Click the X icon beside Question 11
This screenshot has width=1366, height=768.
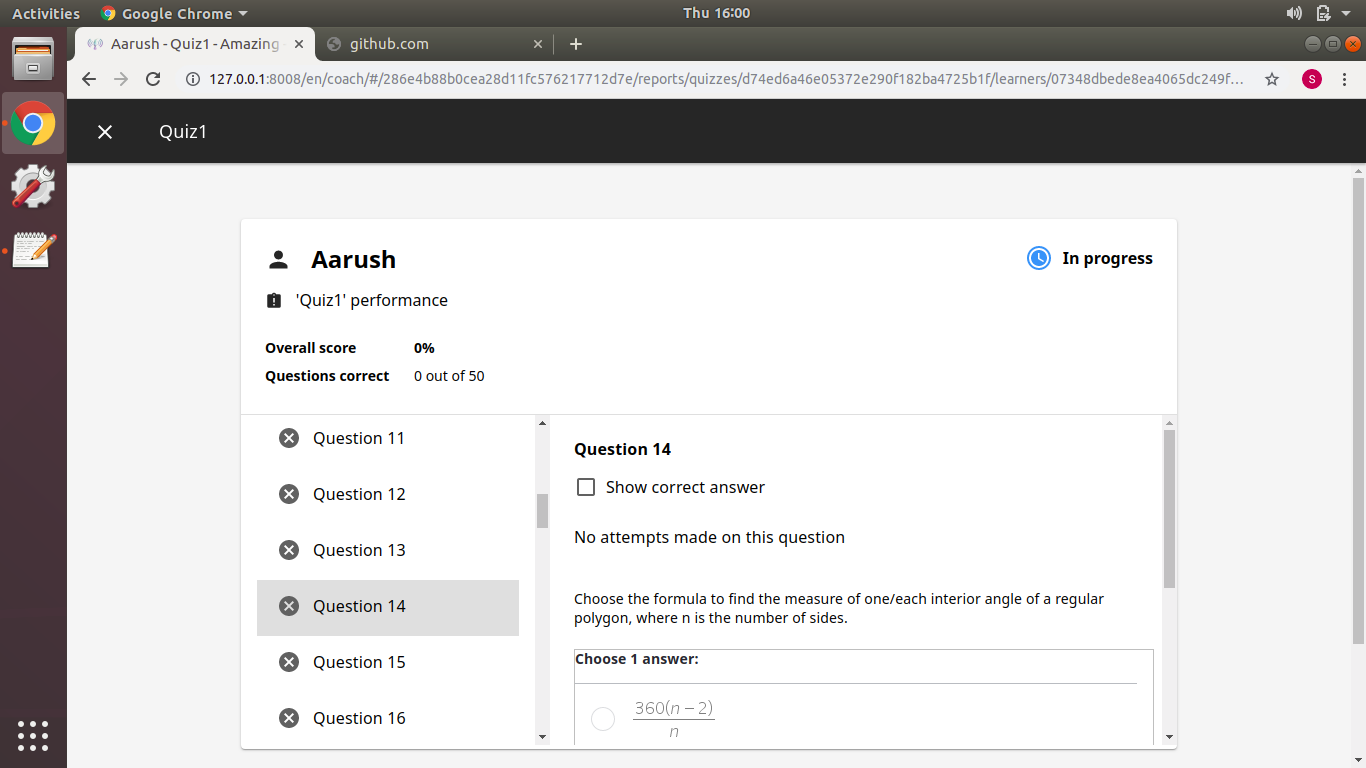pyautogui.click(x=289, y=438)
